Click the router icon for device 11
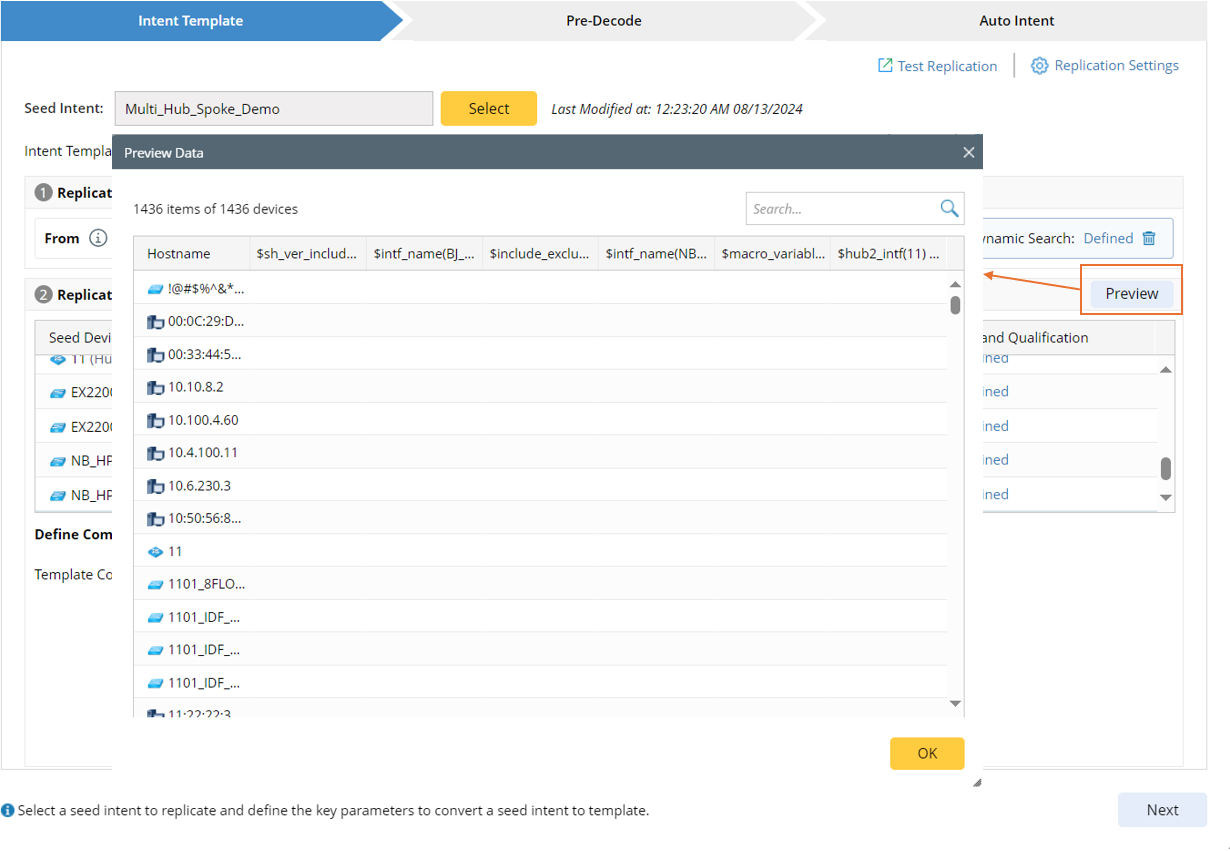Viewport: 1230px width, 851px height. click(x=155, y=552)
